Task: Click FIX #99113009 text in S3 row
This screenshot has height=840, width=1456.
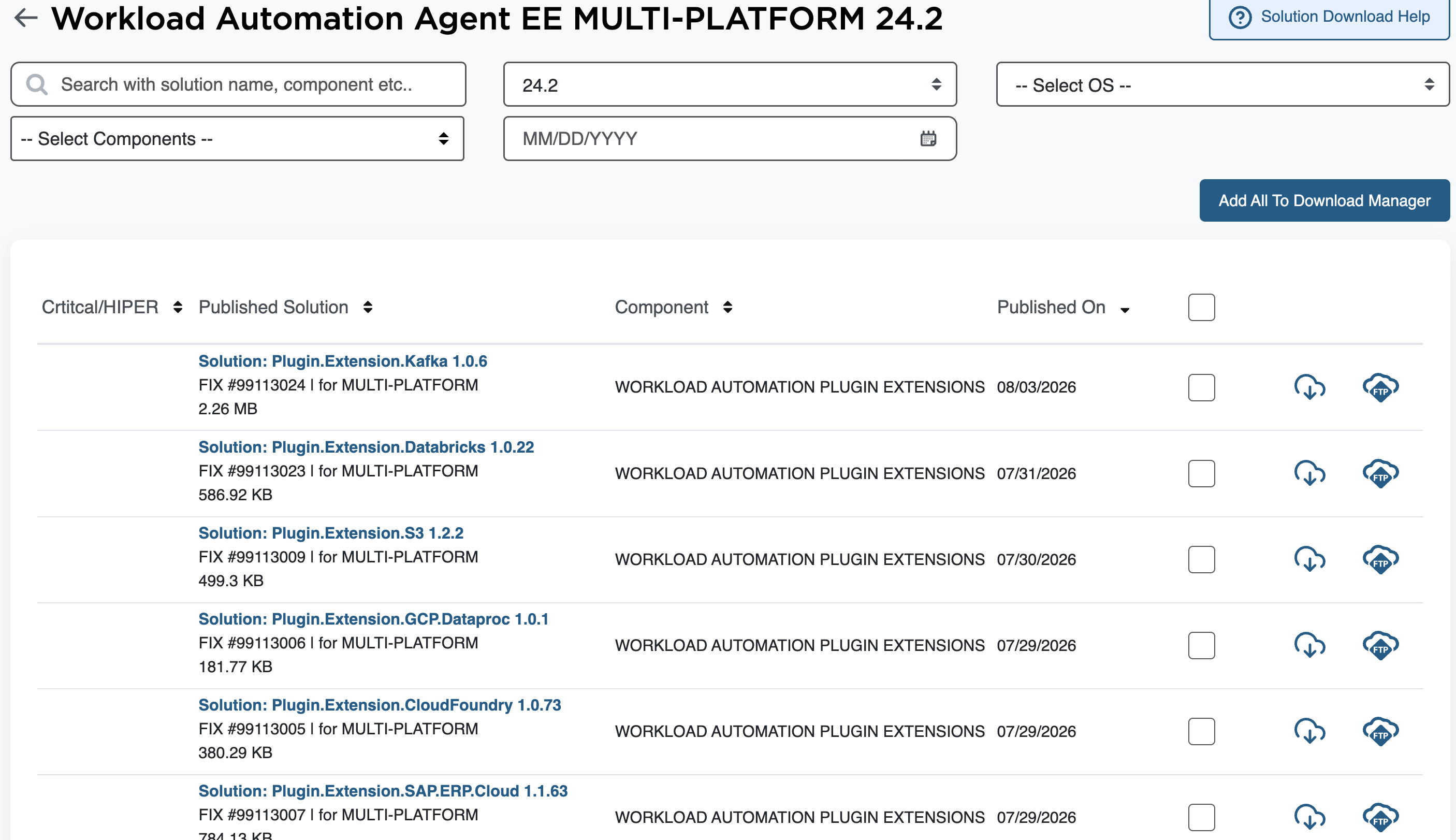Action: (252, 557)
